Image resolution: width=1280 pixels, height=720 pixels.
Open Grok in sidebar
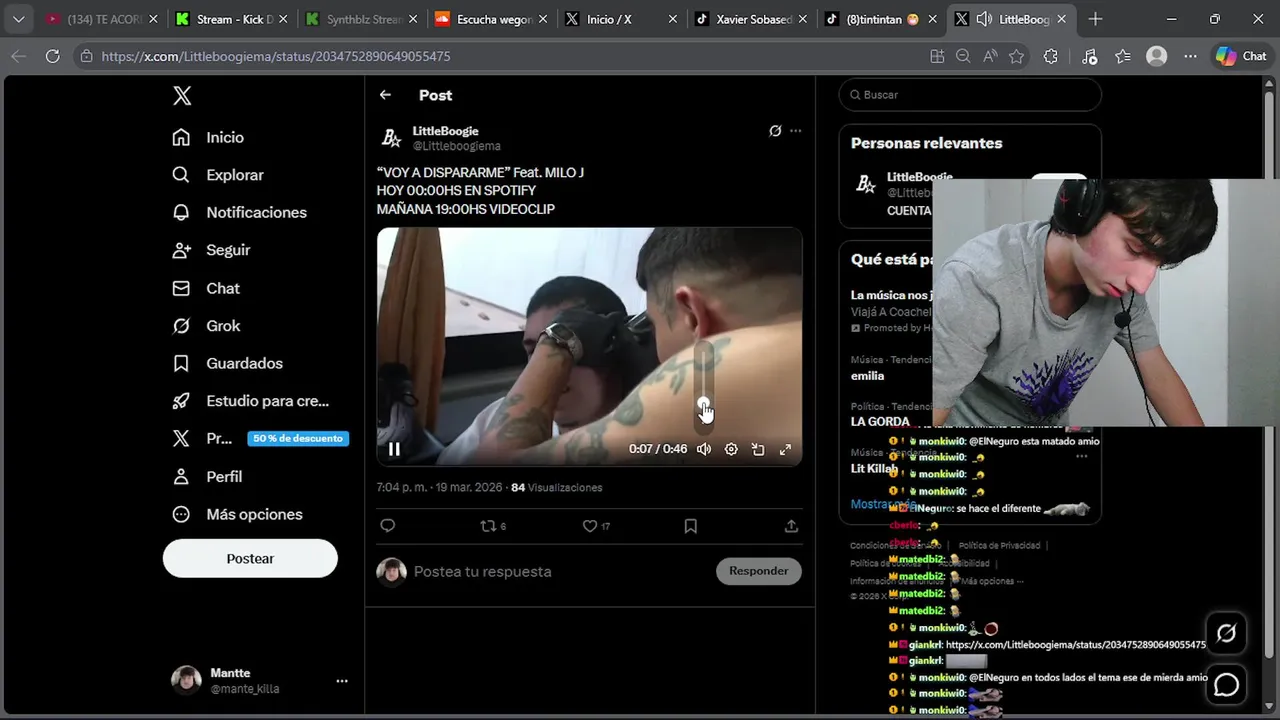(x=206, y=326)
